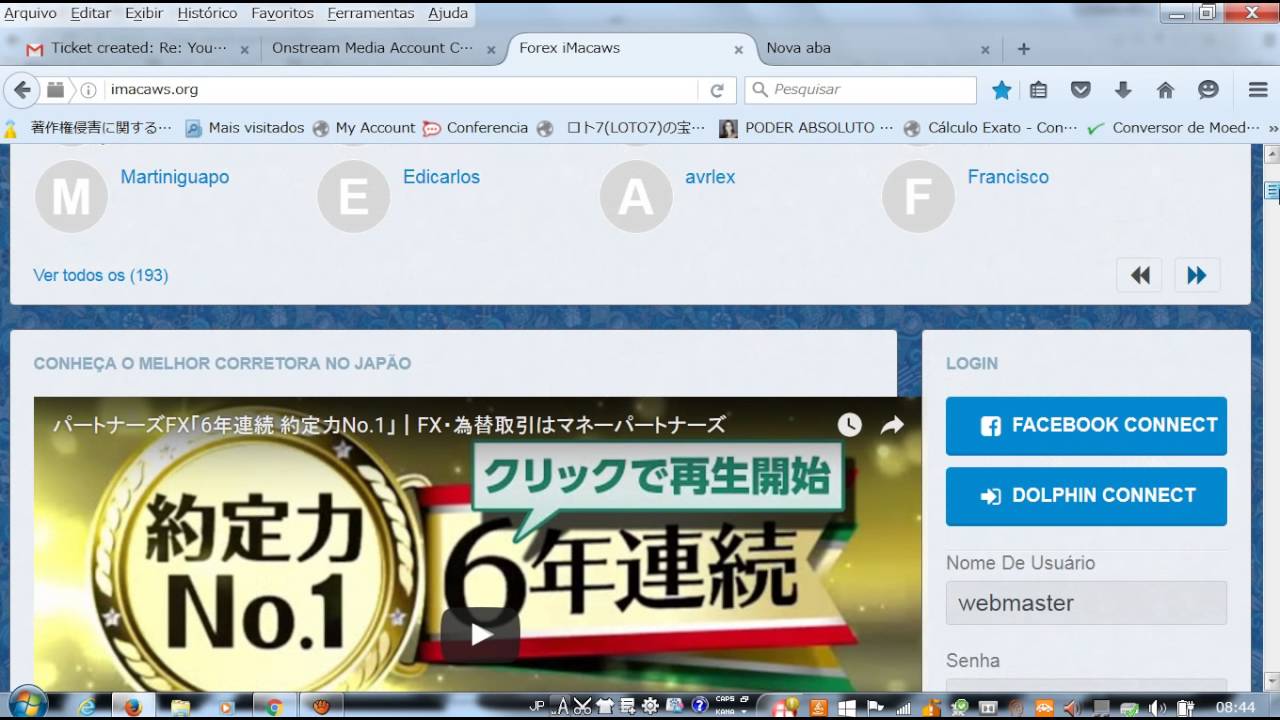Close the Onstream Media Account tab
The width and height of the screenshot is (1280, 720).
(491, 49)
